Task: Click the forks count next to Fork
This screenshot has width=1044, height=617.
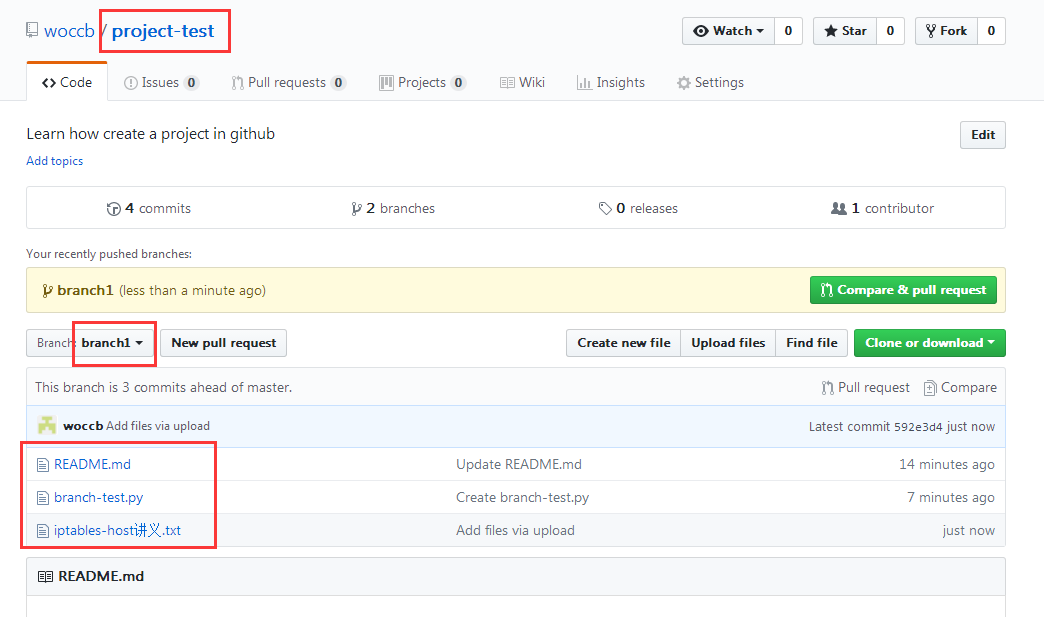Action: tap(991, 31)
